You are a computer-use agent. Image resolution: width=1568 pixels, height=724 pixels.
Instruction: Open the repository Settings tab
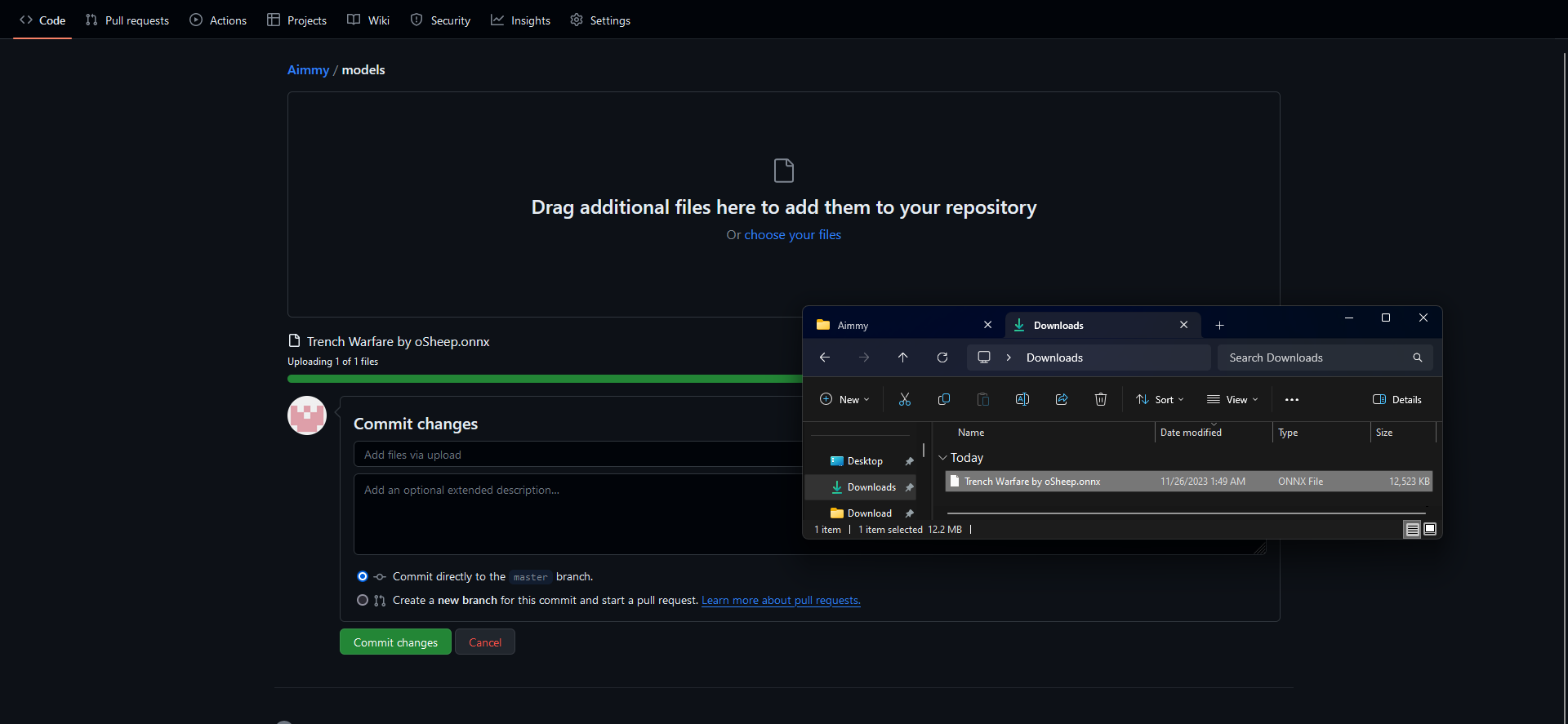coord(600,20)
